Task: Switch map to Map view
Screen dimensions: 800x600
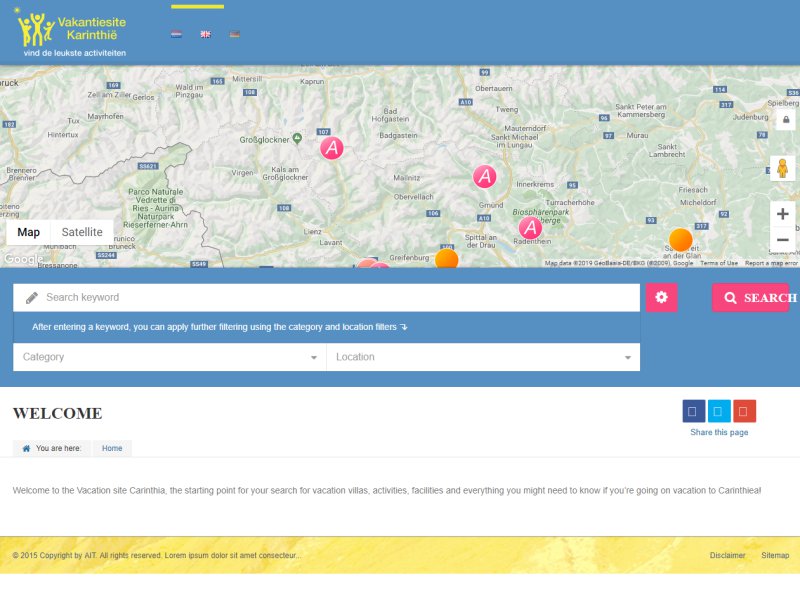Action: pyautogui.click(x=29, y=232)
